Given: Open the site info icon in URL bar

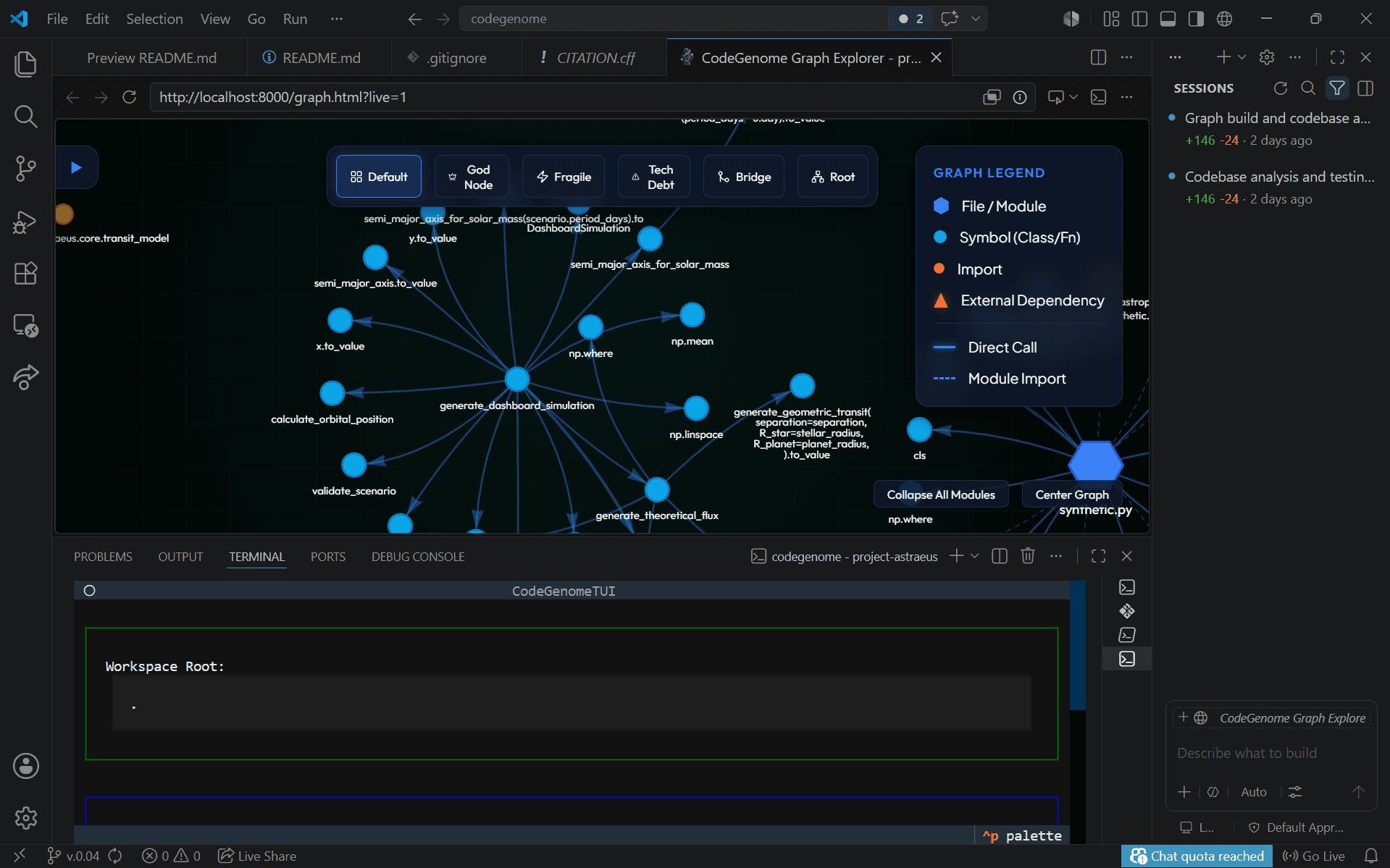Looking at the screenshot, I should click(1020, 97).
